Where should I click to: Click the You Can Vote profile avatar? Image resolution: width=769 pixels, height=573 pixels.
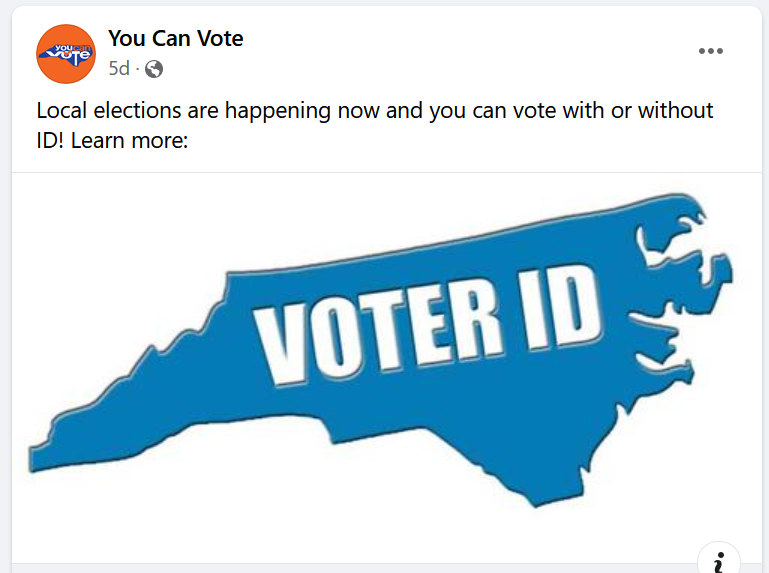click(x=66, y=54)
